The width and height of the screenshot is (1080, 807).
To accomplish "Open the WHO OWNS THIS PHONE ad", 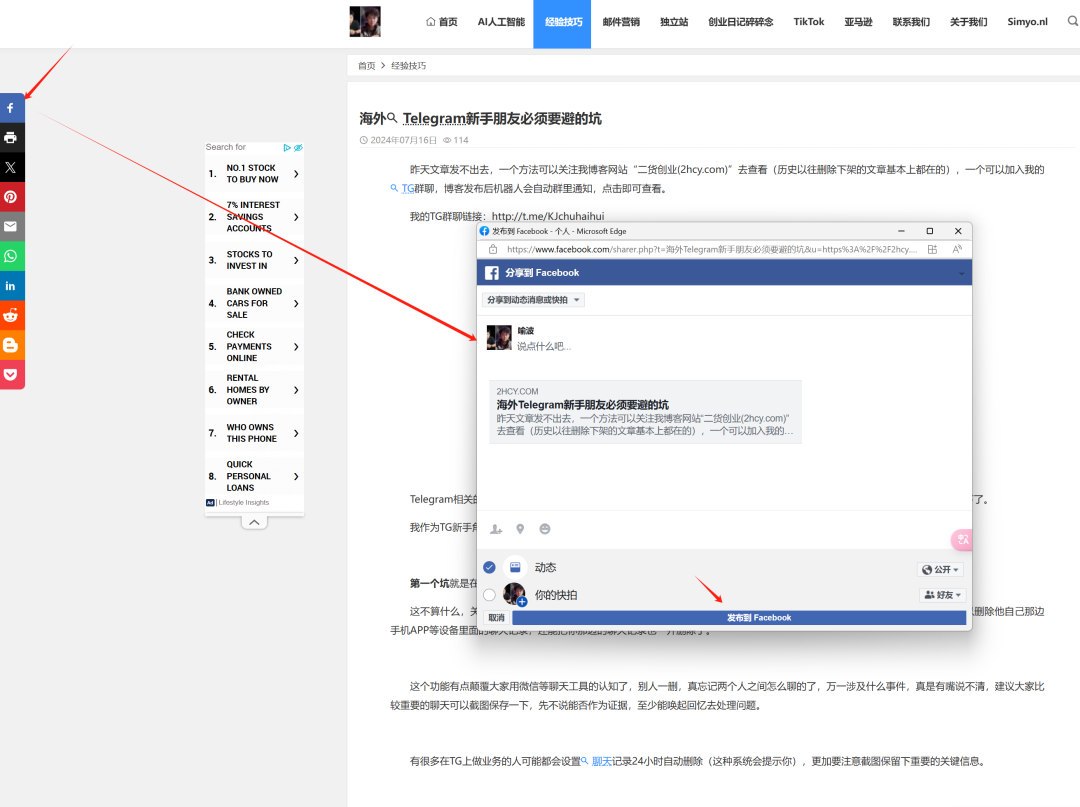I will point(254,433).
